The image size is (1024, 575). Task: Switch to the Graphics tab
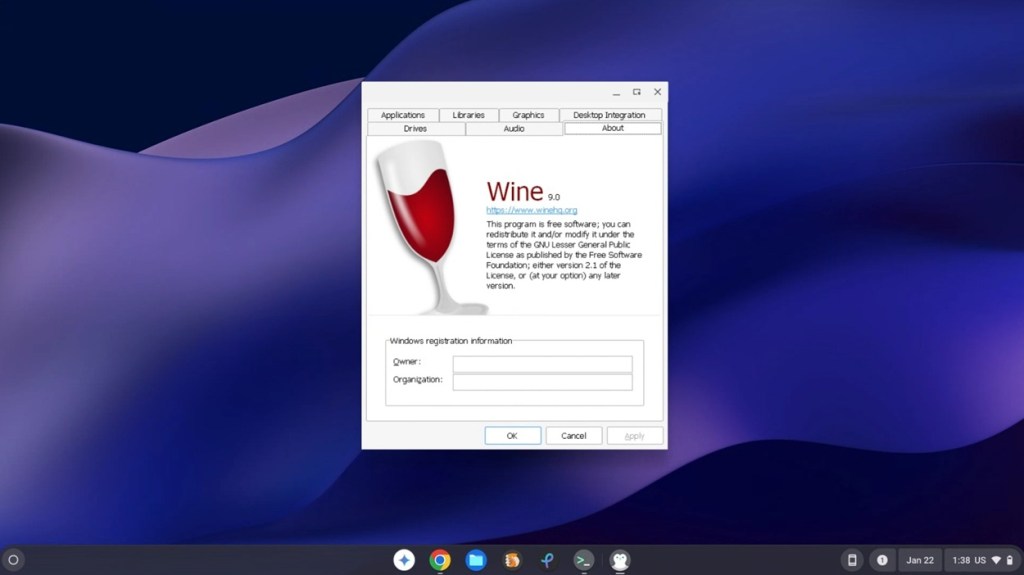[x=528, y=115]
